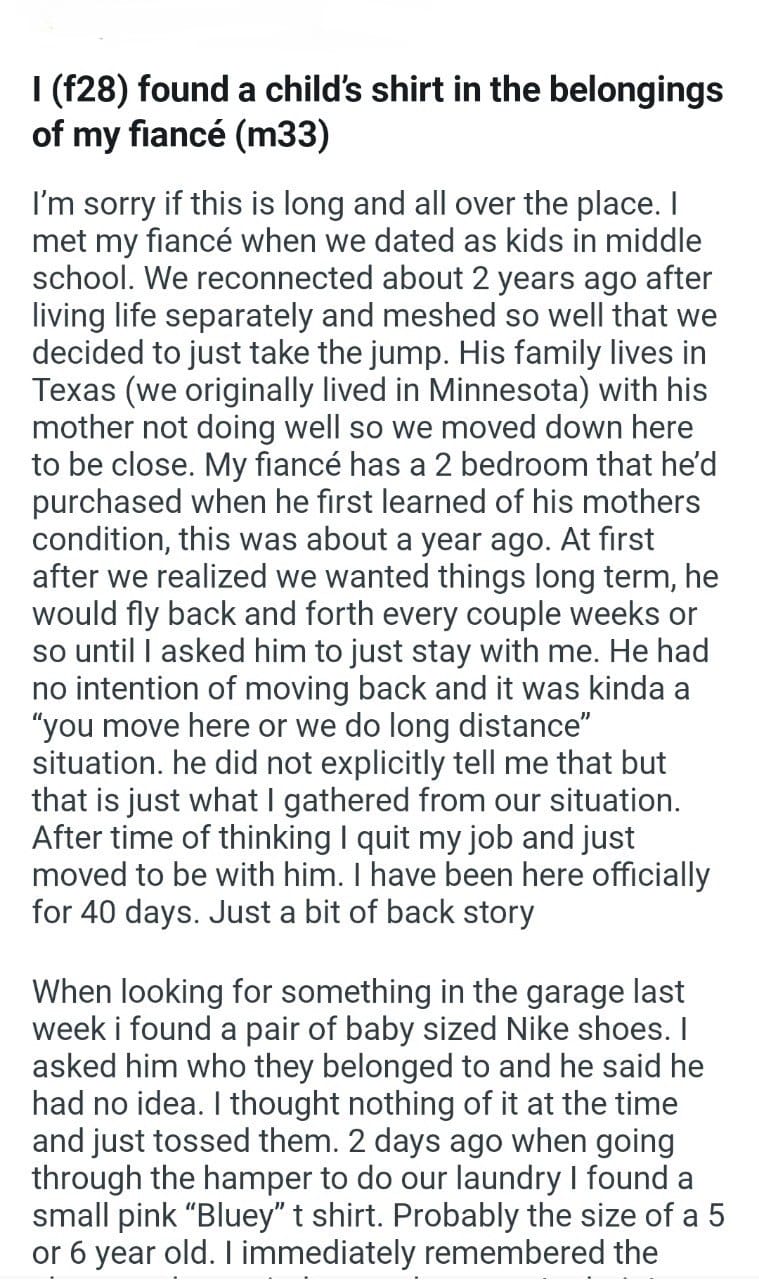Click the post title heading

point(378,111)
